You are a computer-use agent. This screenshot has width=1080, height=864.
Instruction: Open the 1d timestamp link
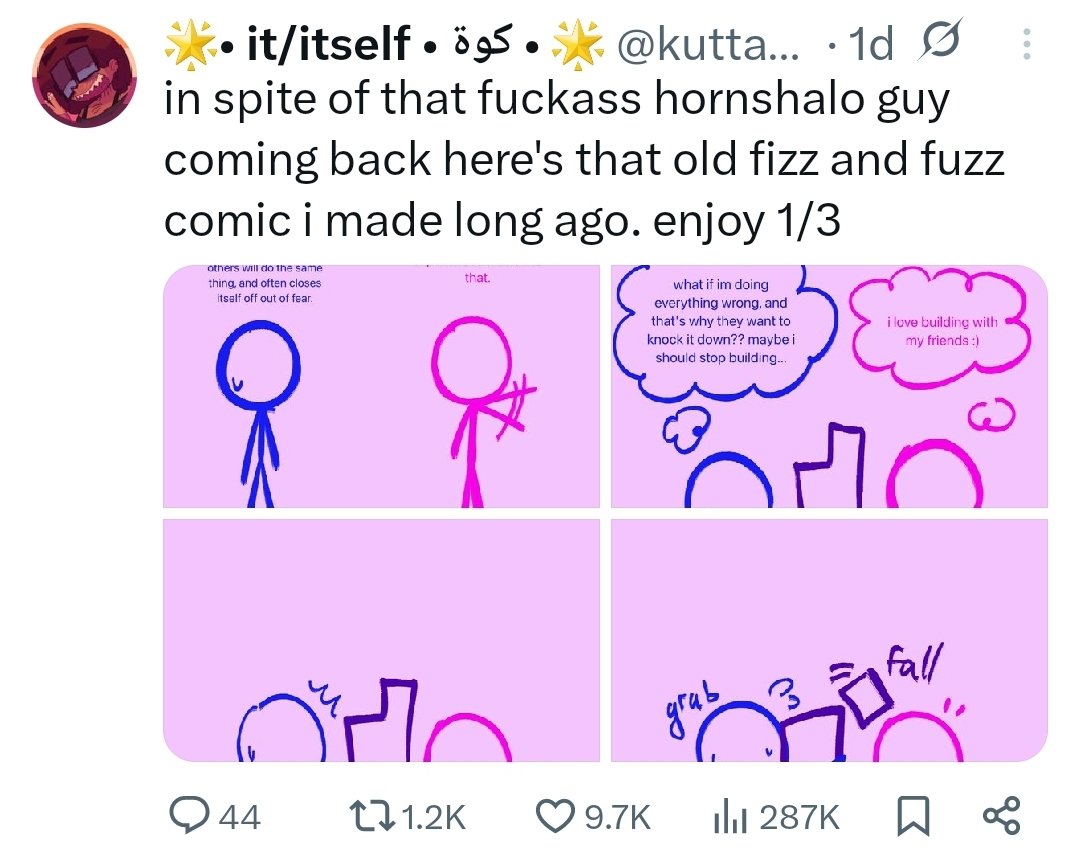[871, 44]
